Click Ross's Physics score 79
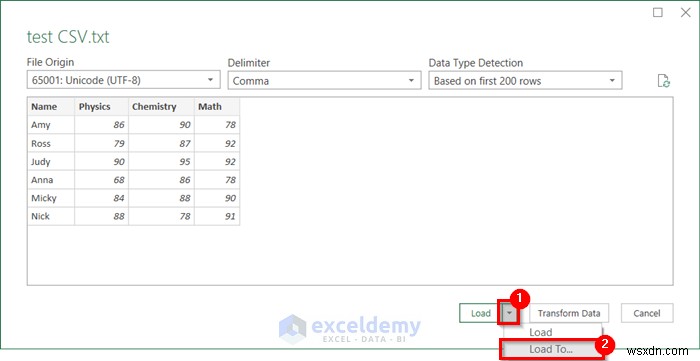Image resolution: width=700 pixels, height=361 pixels. 101,143
